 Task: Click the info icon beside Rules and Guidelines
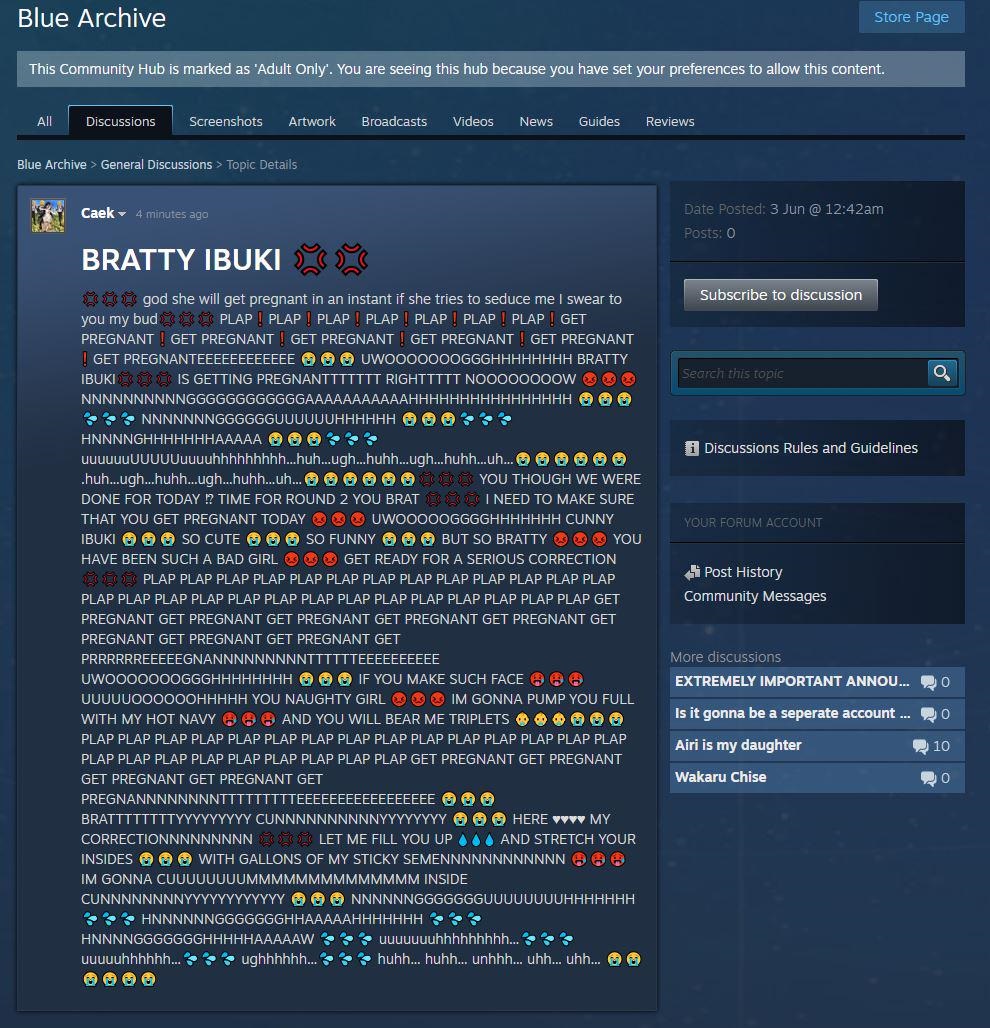(x=691, y=448)
